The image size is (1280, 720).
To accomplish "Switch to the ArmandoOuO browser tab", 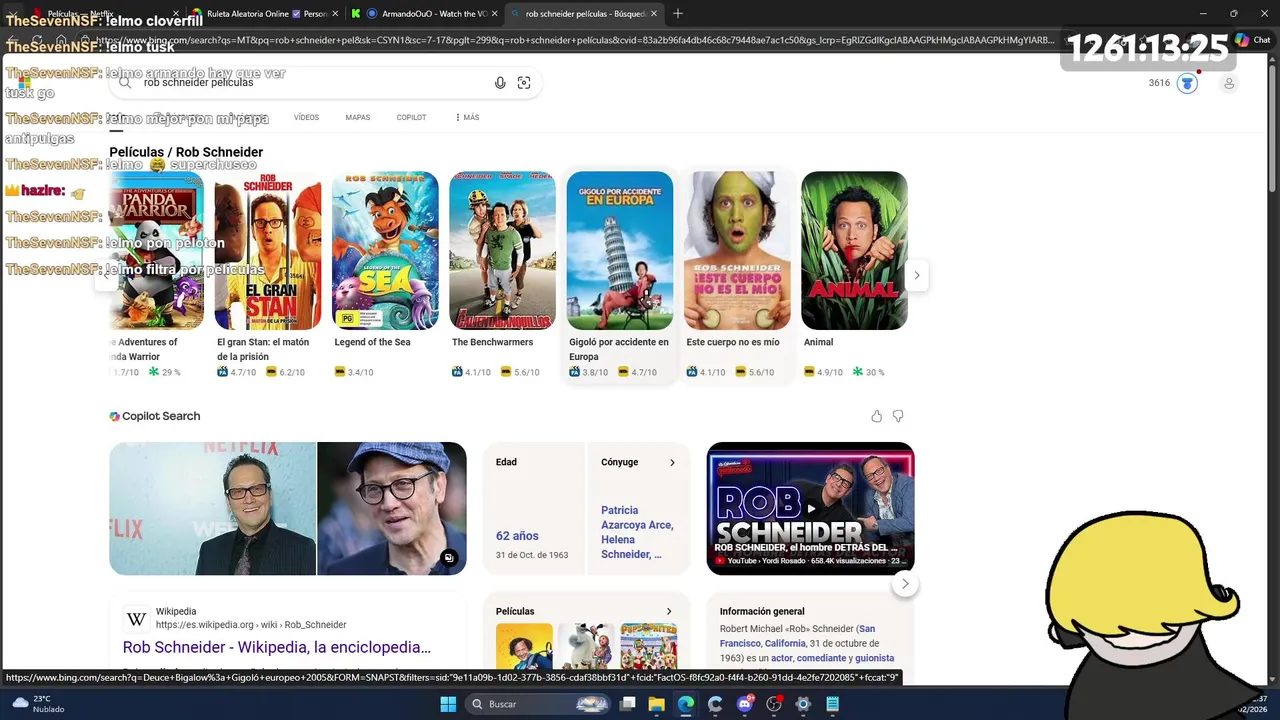I will (425, 14).
